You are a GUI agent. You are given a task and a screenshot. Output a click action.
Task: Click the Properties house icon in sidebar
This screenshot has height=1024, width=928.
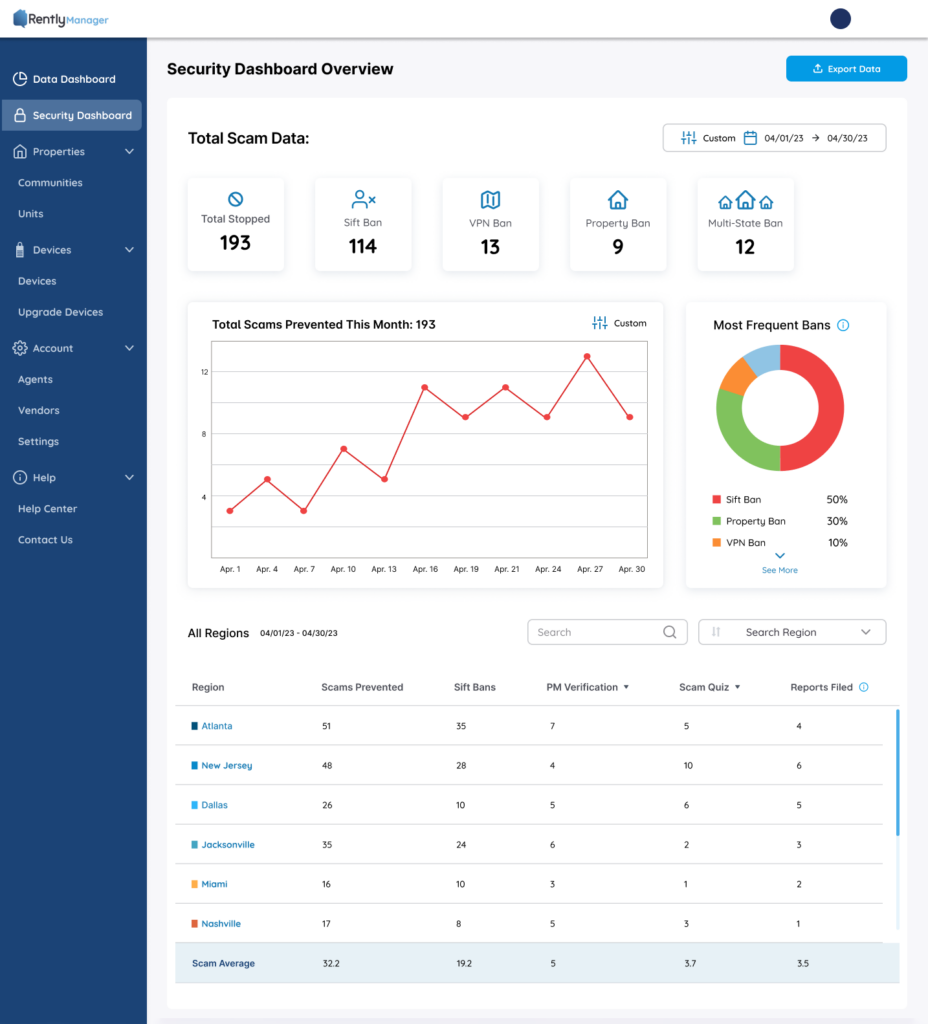pyautogui.click(x=20, y=152)
